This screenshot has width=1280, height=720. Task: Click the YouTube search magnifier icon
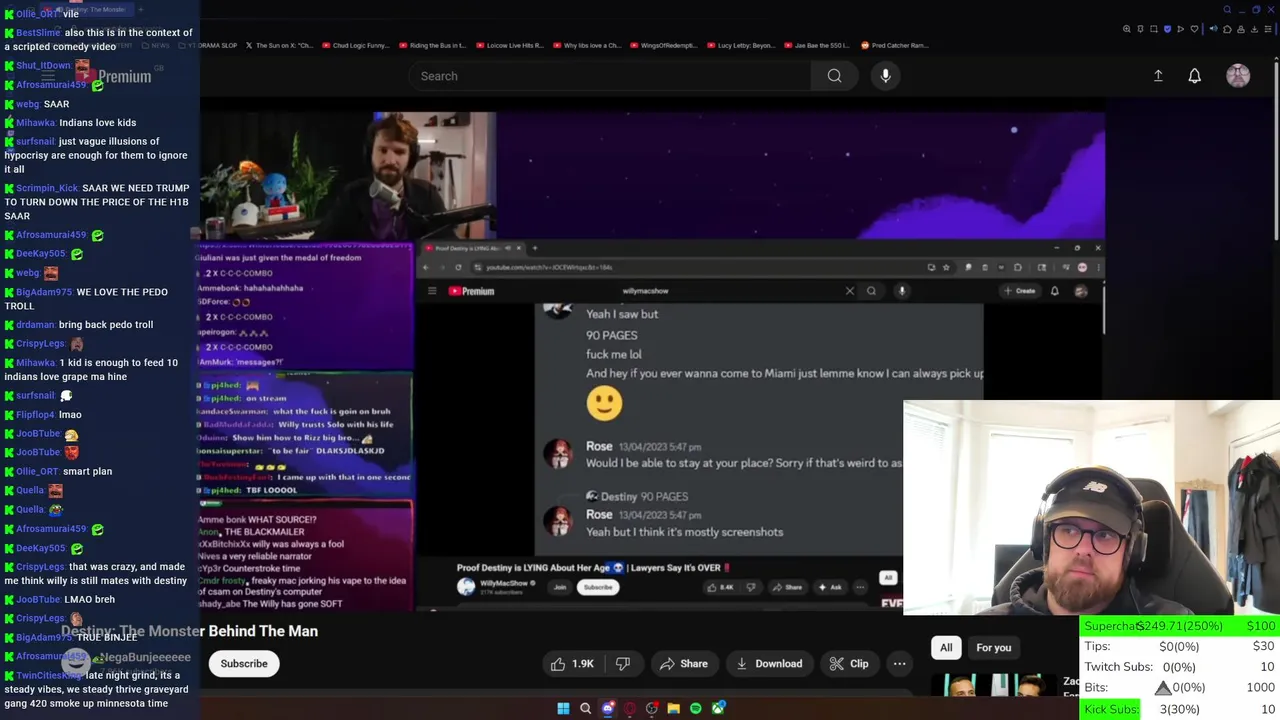[x=834, y=76]
